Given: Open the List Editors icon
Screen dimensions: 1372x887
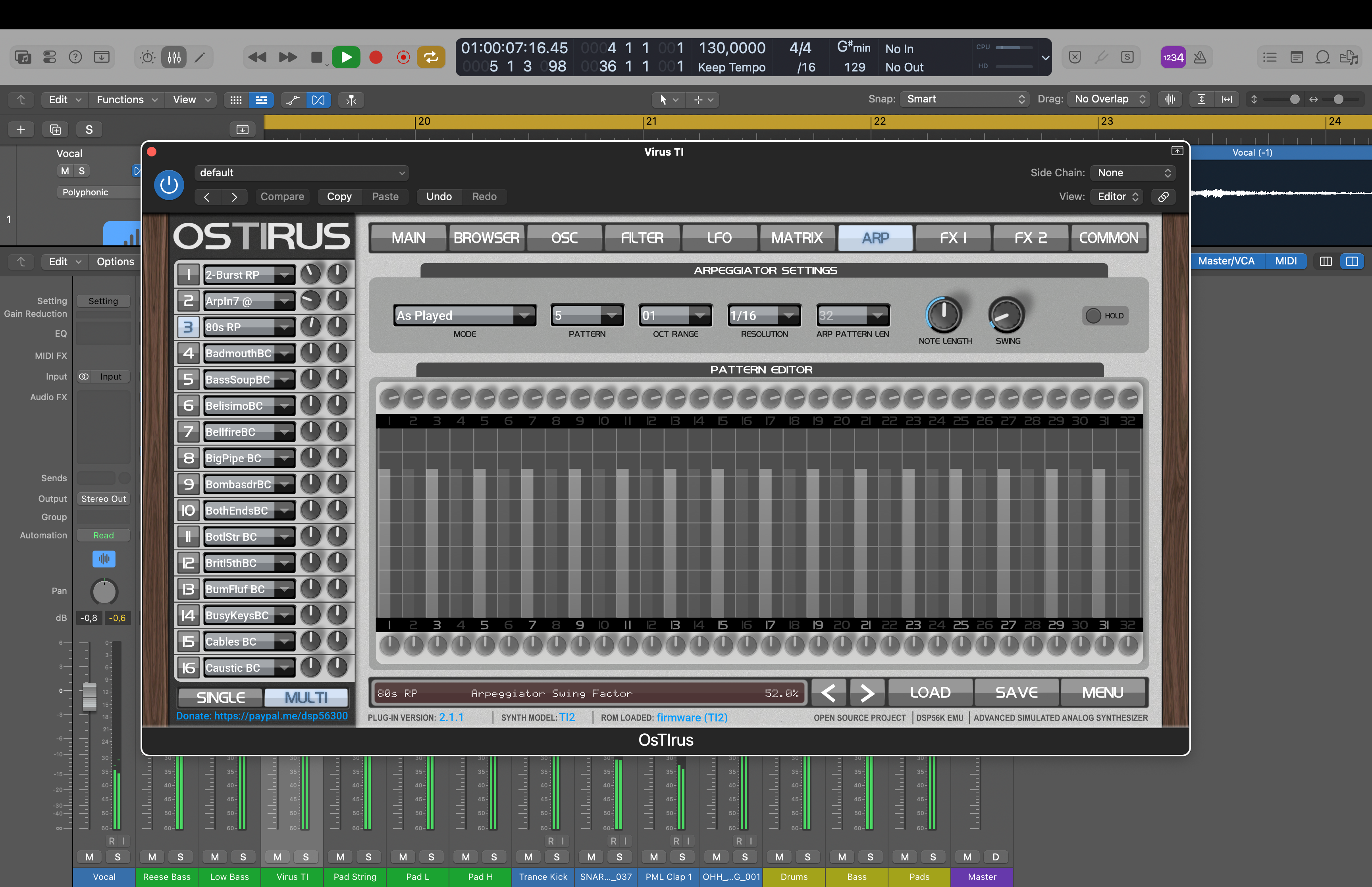Looking at the screenshot, I should 1270,57.
